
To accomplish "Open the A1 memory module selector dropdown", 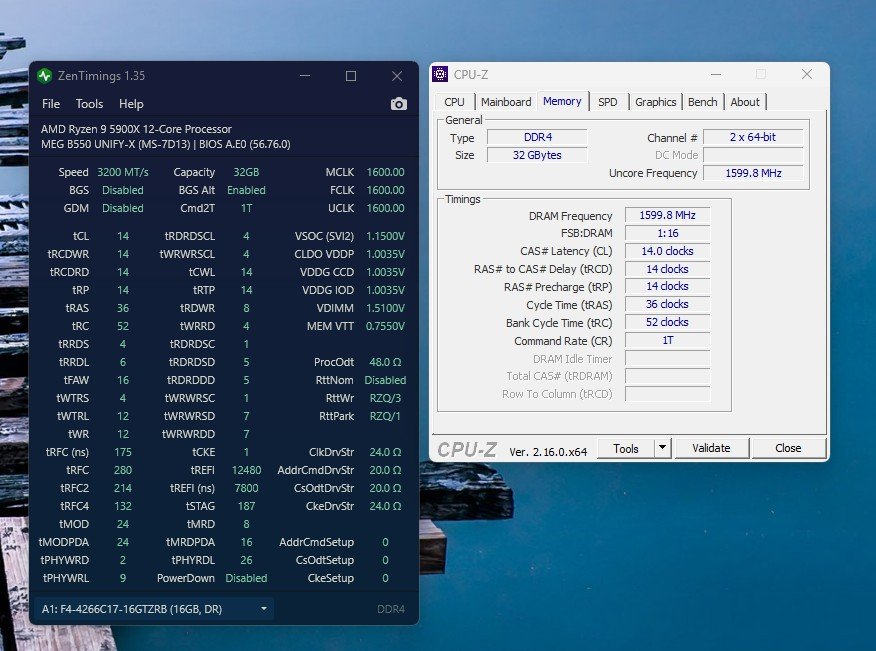I will pos(154,609).
